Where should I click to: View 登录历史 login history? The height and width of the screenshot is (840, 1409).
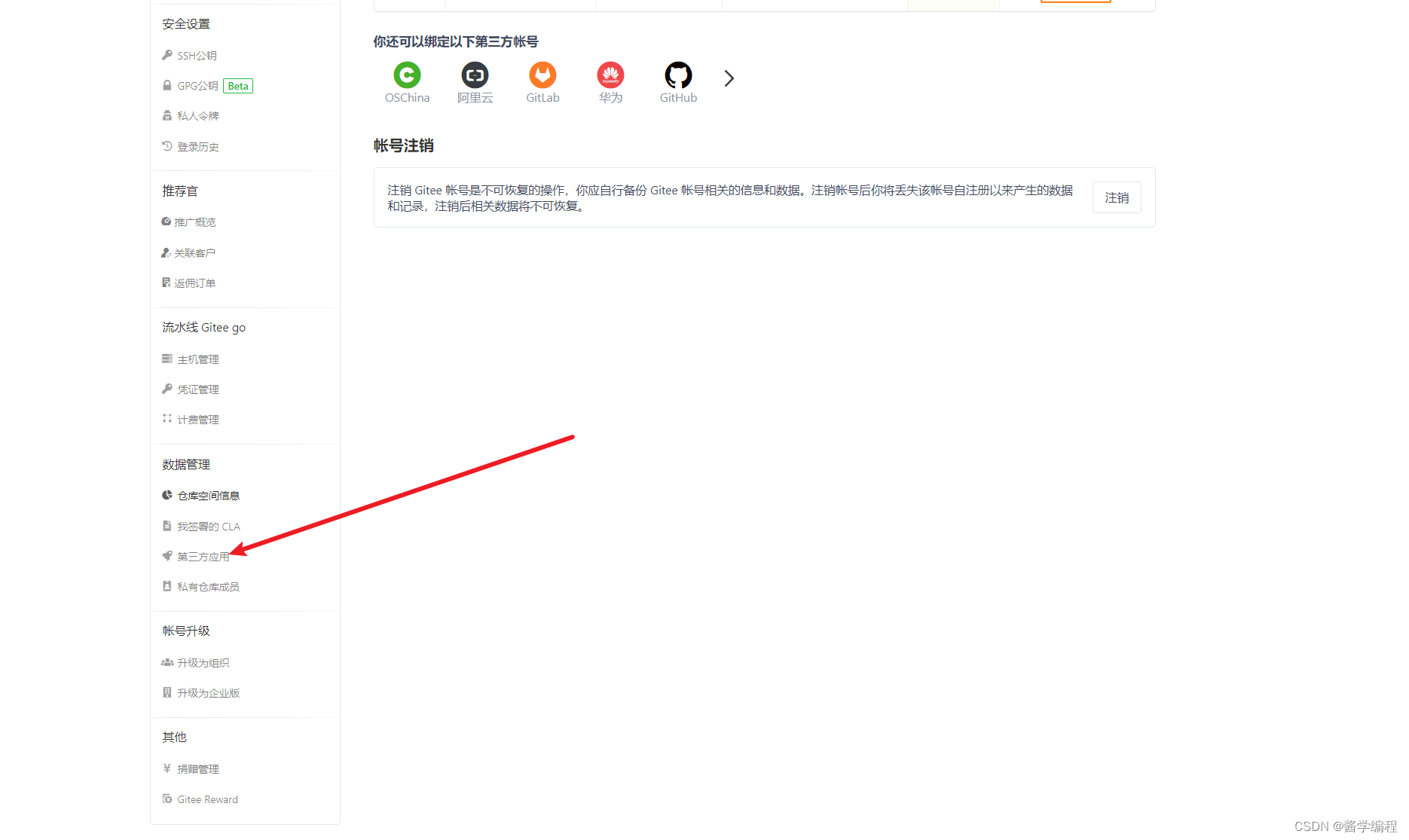(x=198, y=146)
